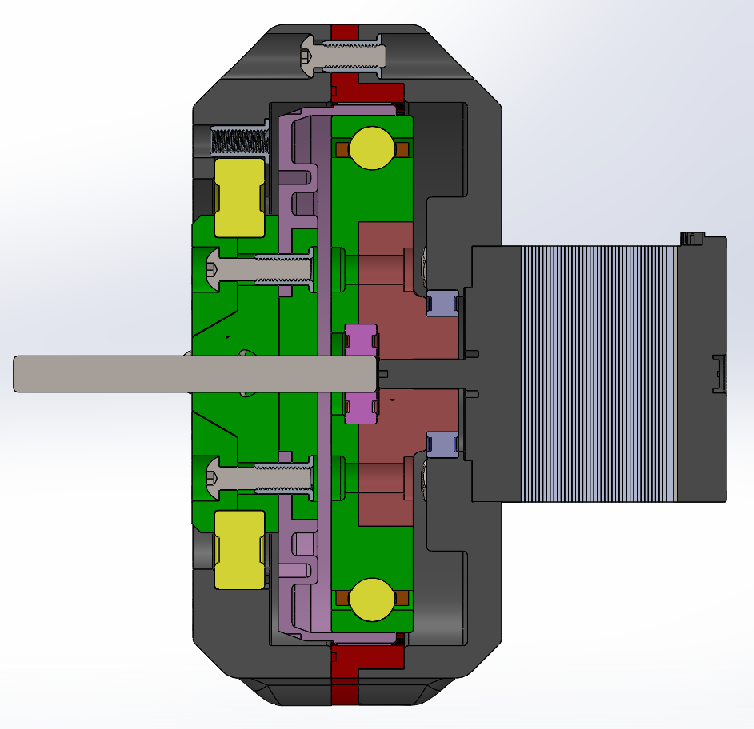The height and width of the screenshot is (729, 754).
Task: Pick the upper yellow ball bearing ball
Action: coord(372,148)
